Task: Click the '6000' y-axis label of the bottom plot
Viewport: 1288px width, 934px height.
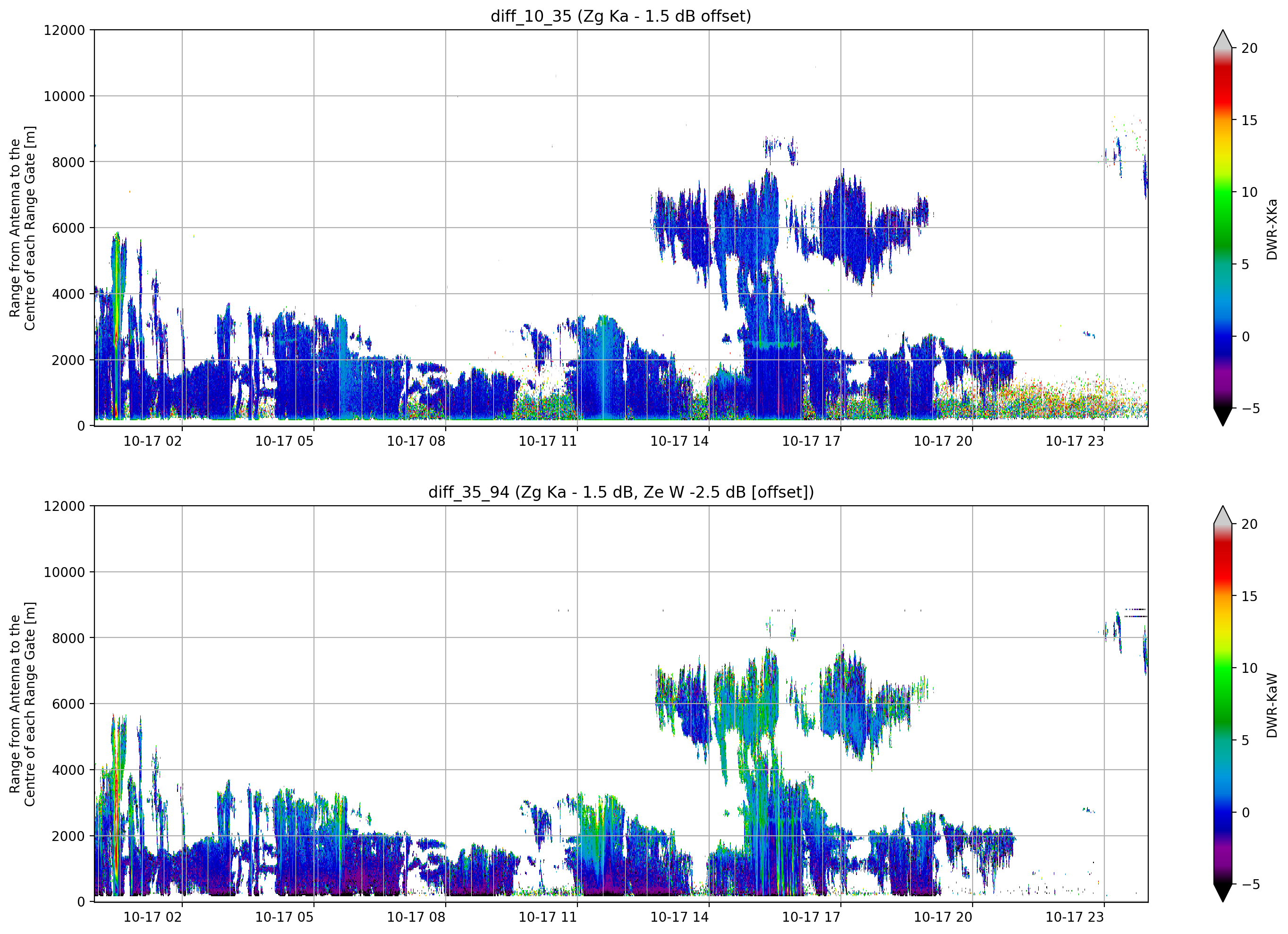Action: click(68, 704)
